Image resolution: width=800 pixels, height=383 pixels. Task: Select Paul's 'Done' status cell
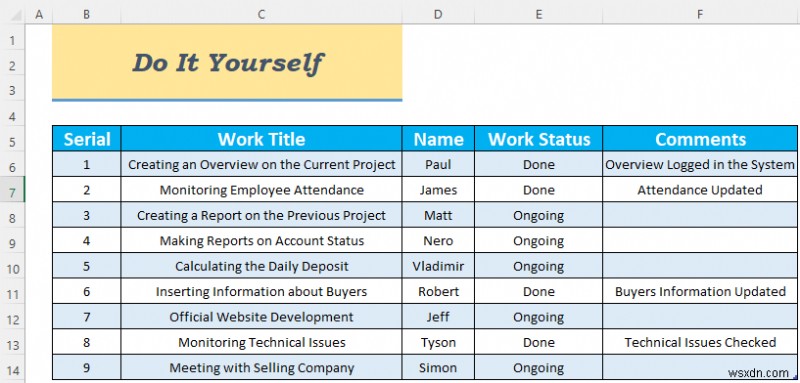coord(538,164)
